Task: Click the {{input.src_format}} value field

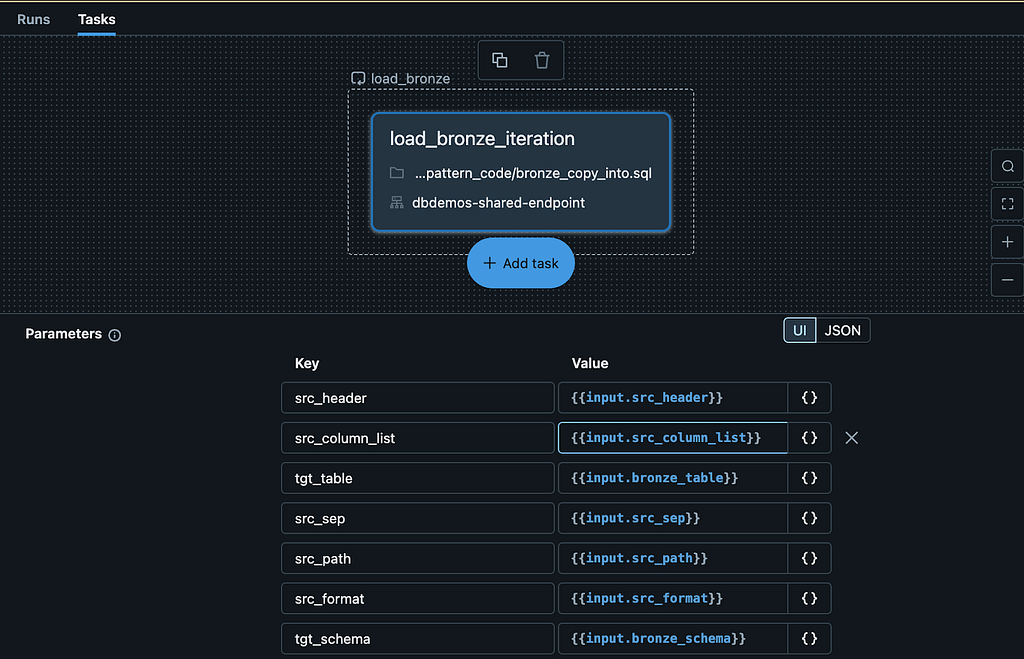Action: tap(673, 598)
